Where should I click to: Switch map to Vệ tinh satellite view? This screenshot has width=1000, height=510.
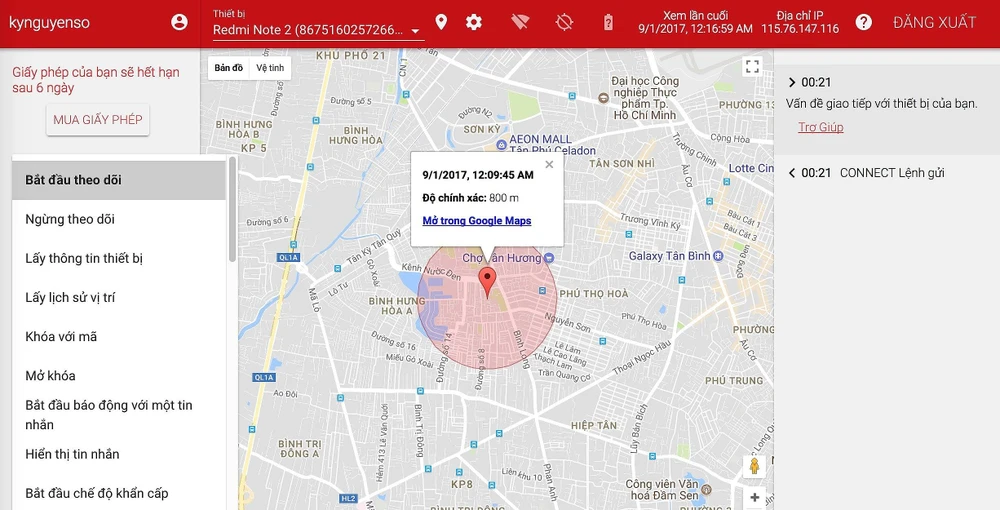tap(270, 68)
